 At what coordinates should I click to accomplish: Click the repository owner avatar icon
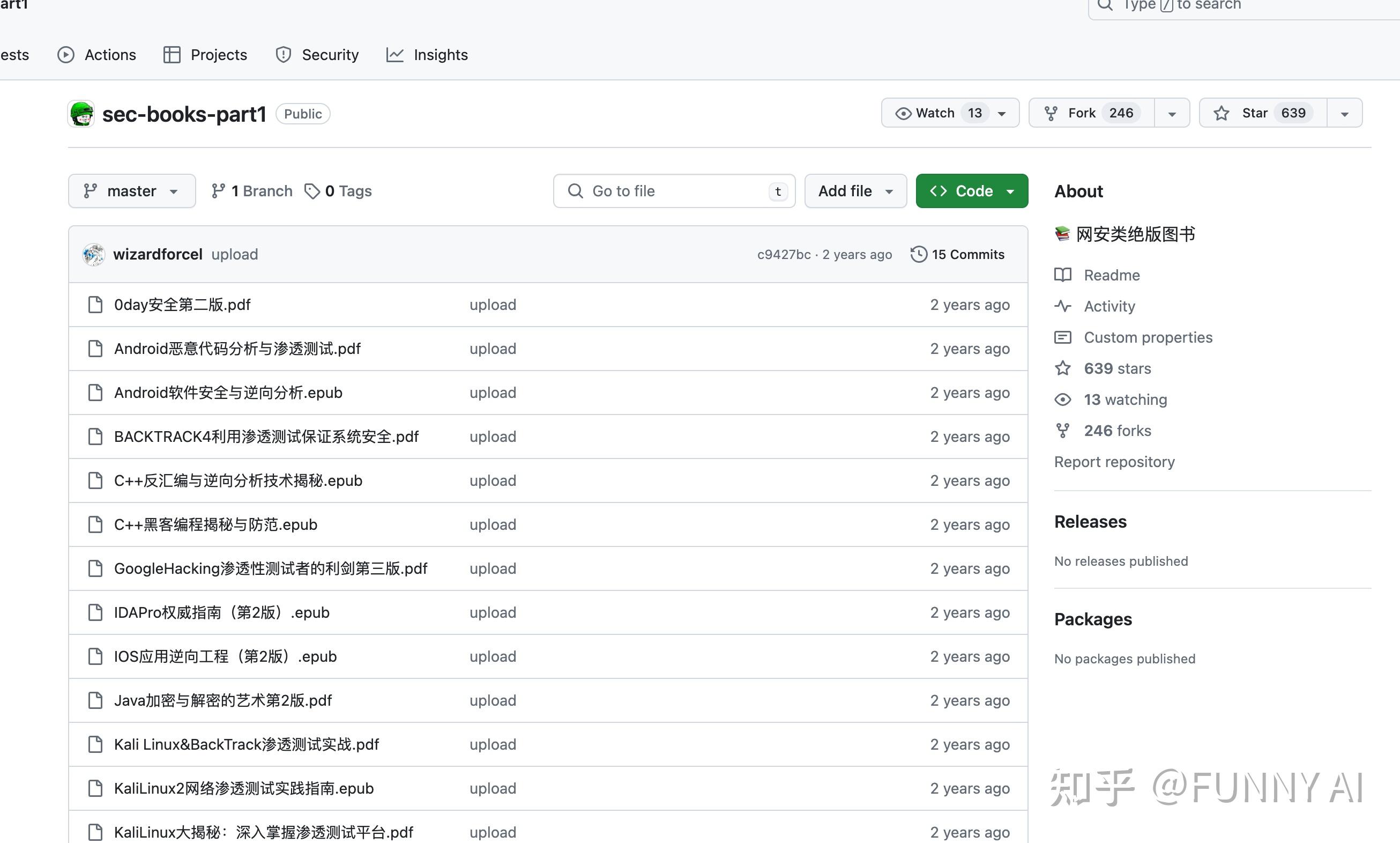[81, 114]
